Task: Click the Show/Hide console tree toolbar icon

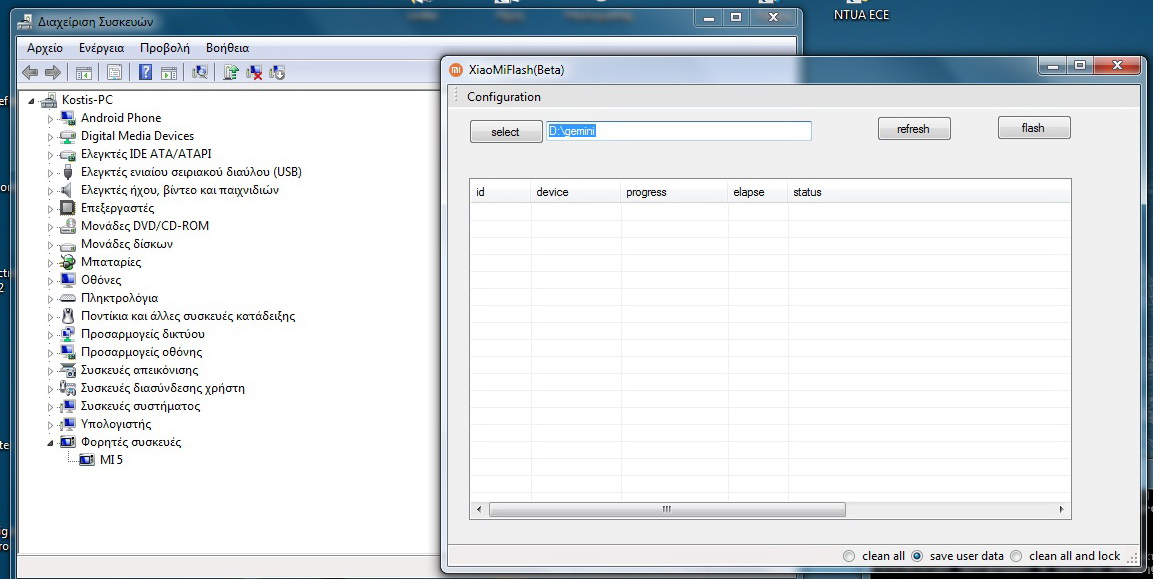Action: [x=84, y=72]
